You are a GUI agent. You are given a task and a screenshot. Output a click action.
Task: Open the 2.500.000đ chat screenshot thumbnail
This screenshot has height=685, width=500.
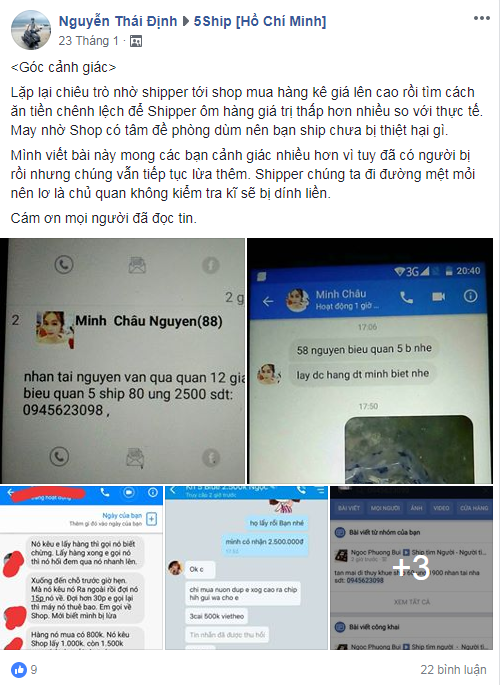tap(246, 567)
